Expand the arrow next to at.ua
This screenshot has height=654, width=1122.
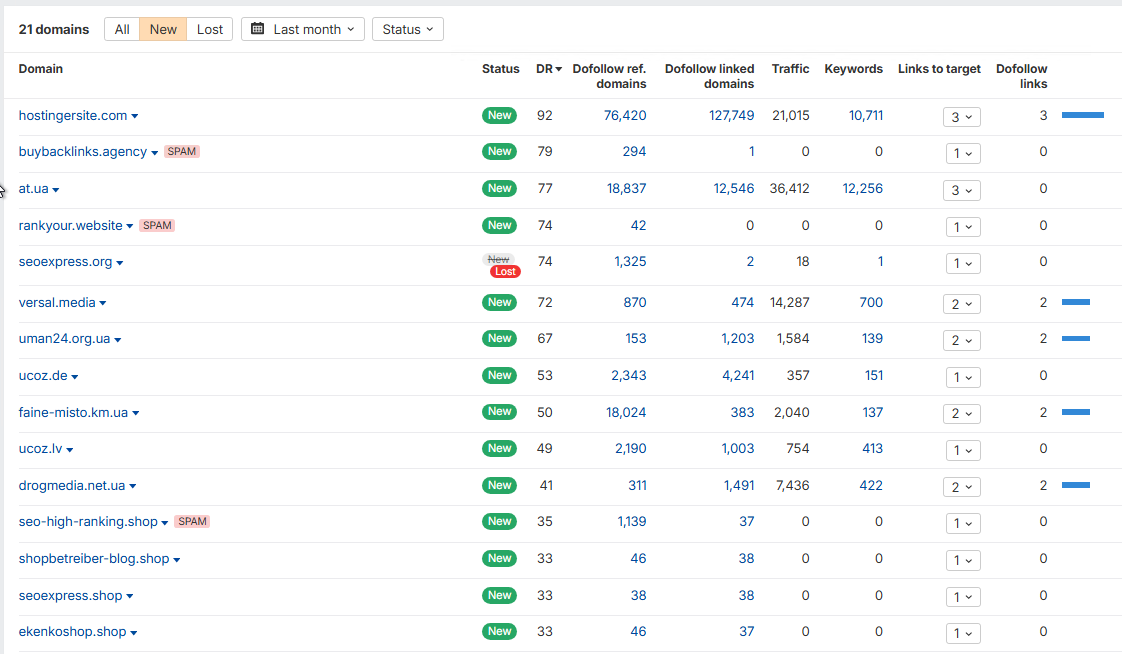click(x=56, y=190)
